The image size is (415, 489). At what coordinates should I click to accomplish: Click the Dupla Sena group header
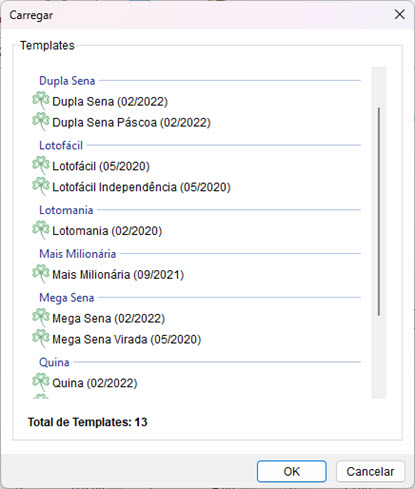pyautogui.click(x=67, y=81)
